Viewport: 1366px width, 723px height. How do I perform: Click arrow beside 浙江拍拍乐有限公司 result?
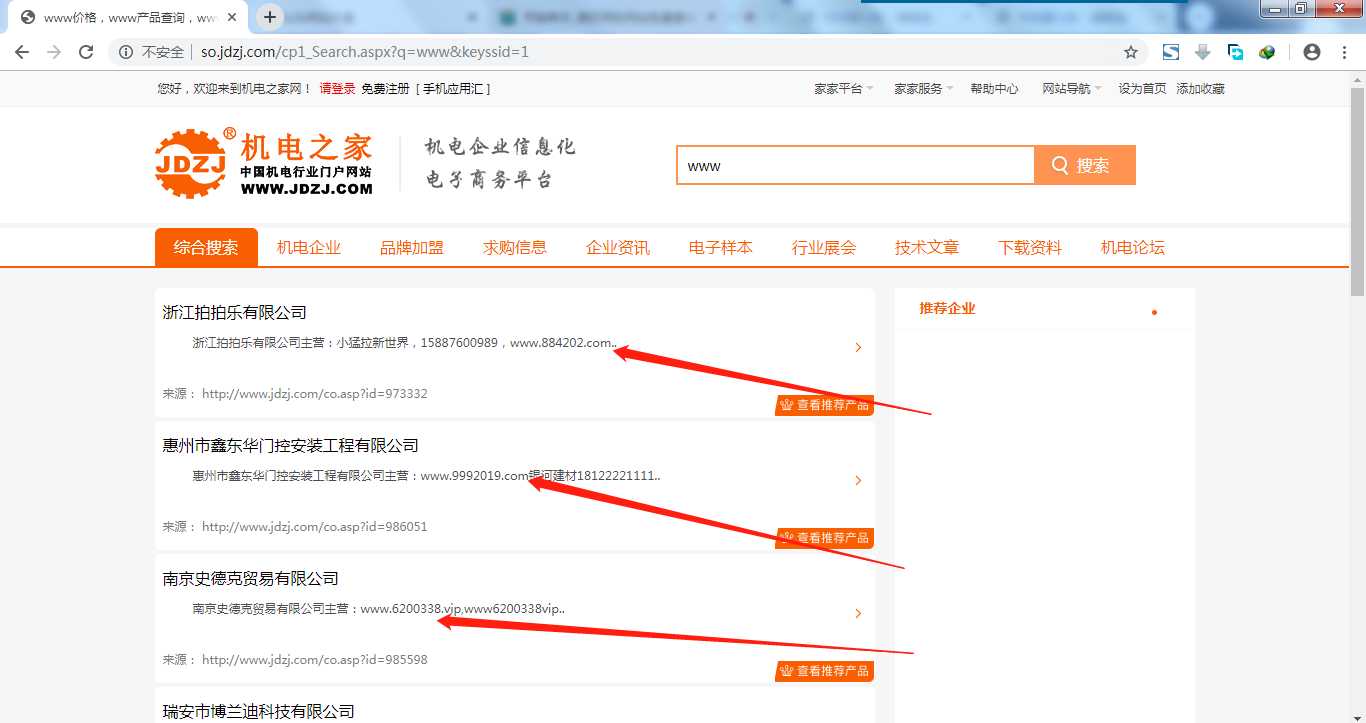(x=858, y=348)
